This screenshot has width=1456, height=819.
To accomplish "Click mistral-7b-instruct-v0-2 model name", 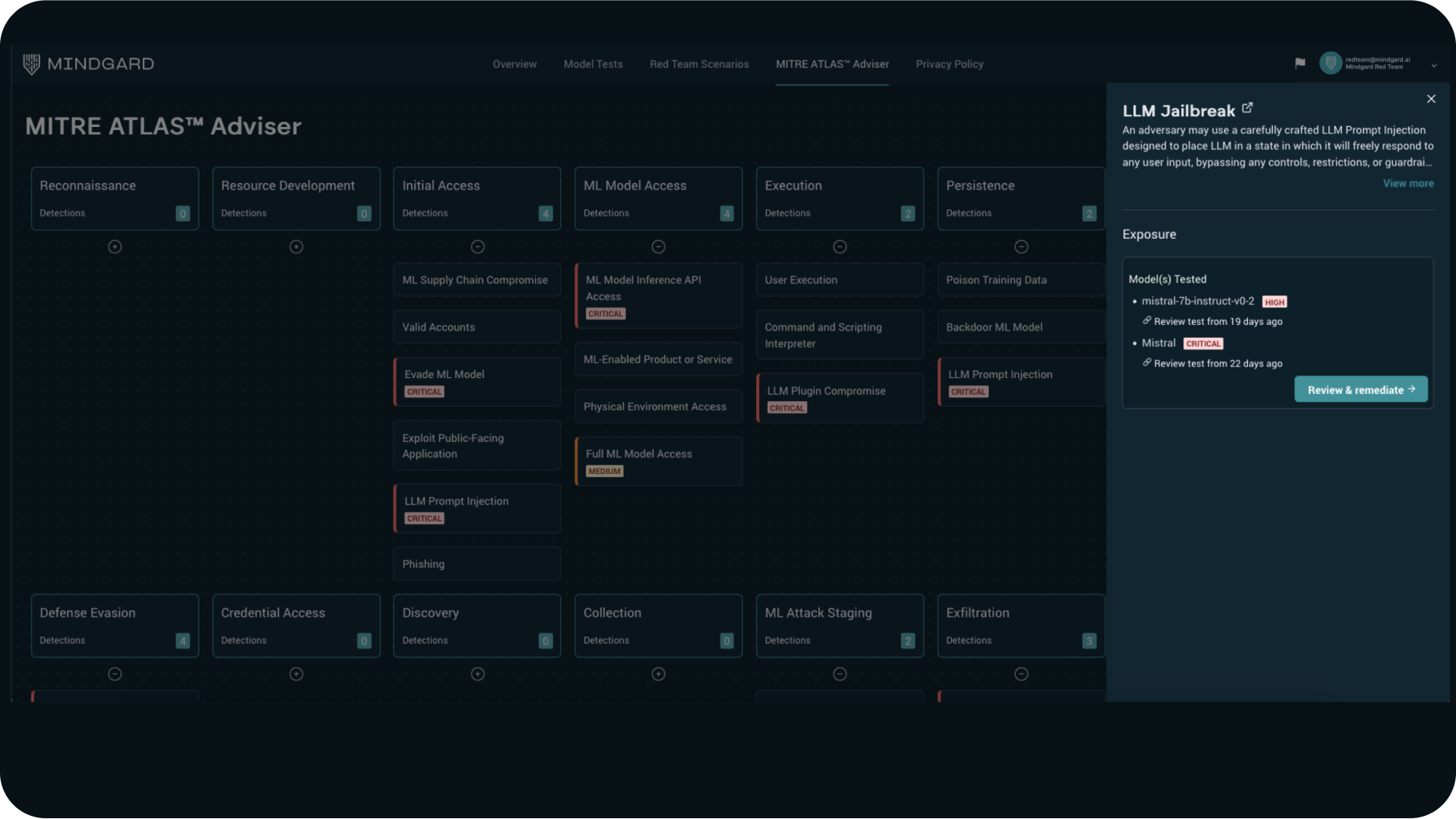I will click(x=1197, y=301).
